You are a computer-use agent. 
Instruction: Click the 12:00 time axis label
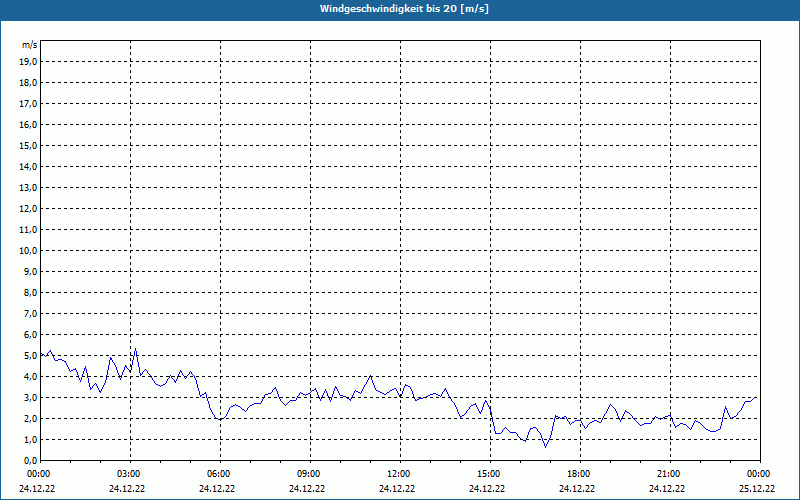tap(401, 474)
